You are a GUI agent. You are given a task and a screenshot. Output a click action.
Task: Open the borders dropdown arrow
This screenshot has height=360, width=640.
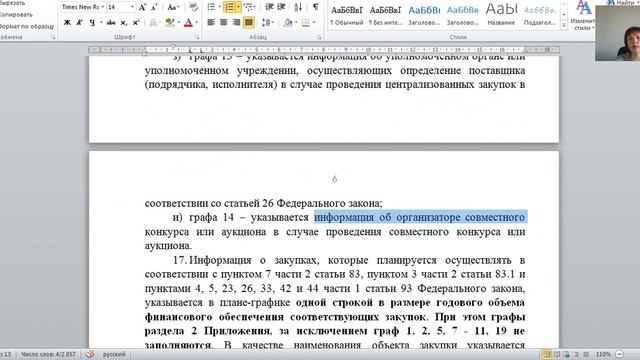point(314,23)
